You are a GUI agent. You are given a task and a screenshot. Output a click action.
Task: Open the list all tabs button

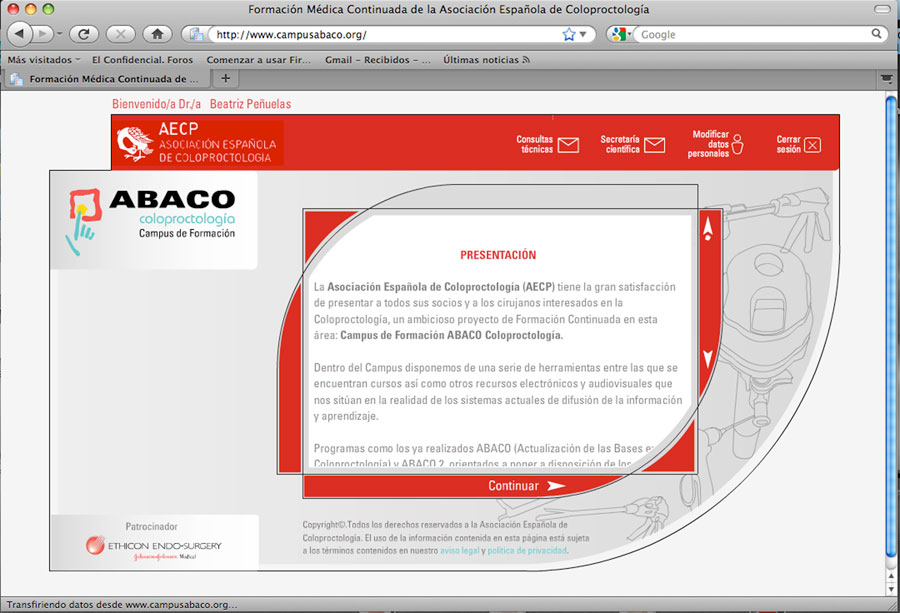pos(887,79)
